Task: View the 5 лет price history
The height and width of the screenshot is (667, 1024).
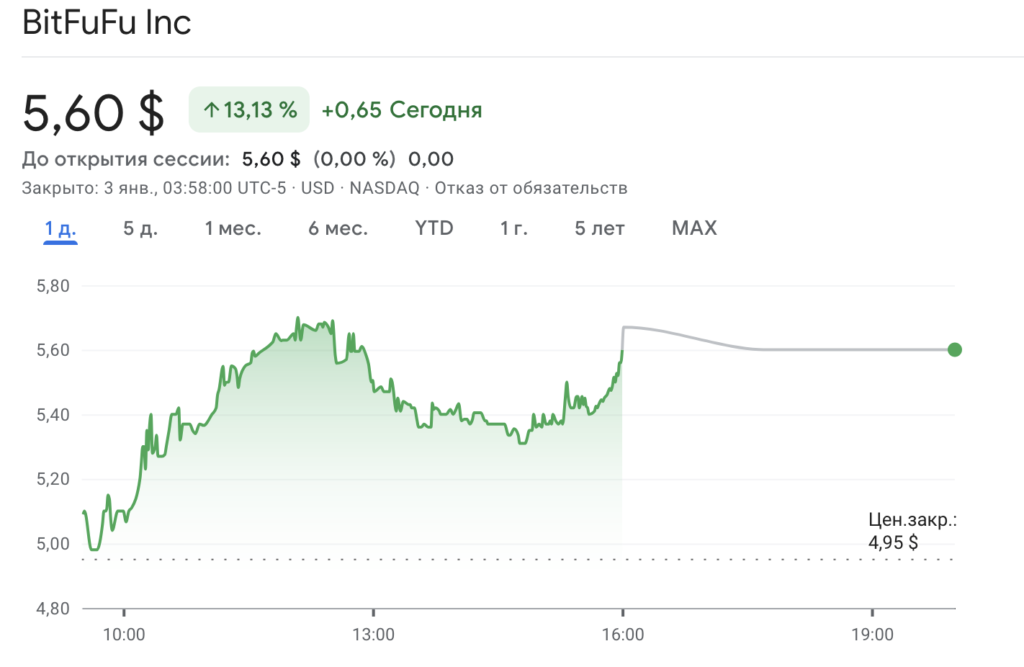Action: [600, 228]
